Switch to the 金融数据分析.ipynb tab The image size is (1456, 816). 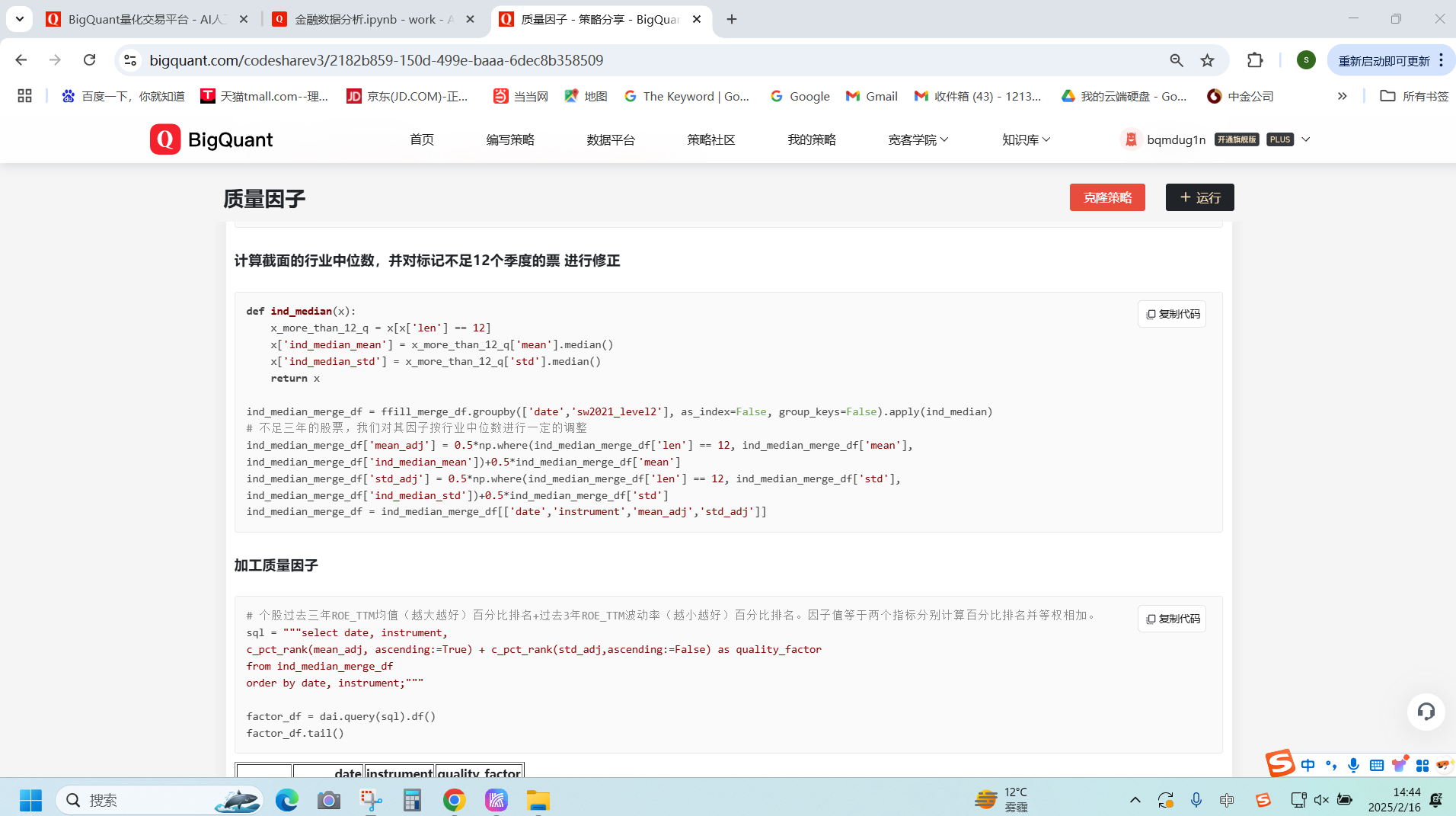click(x=372, y=19)
